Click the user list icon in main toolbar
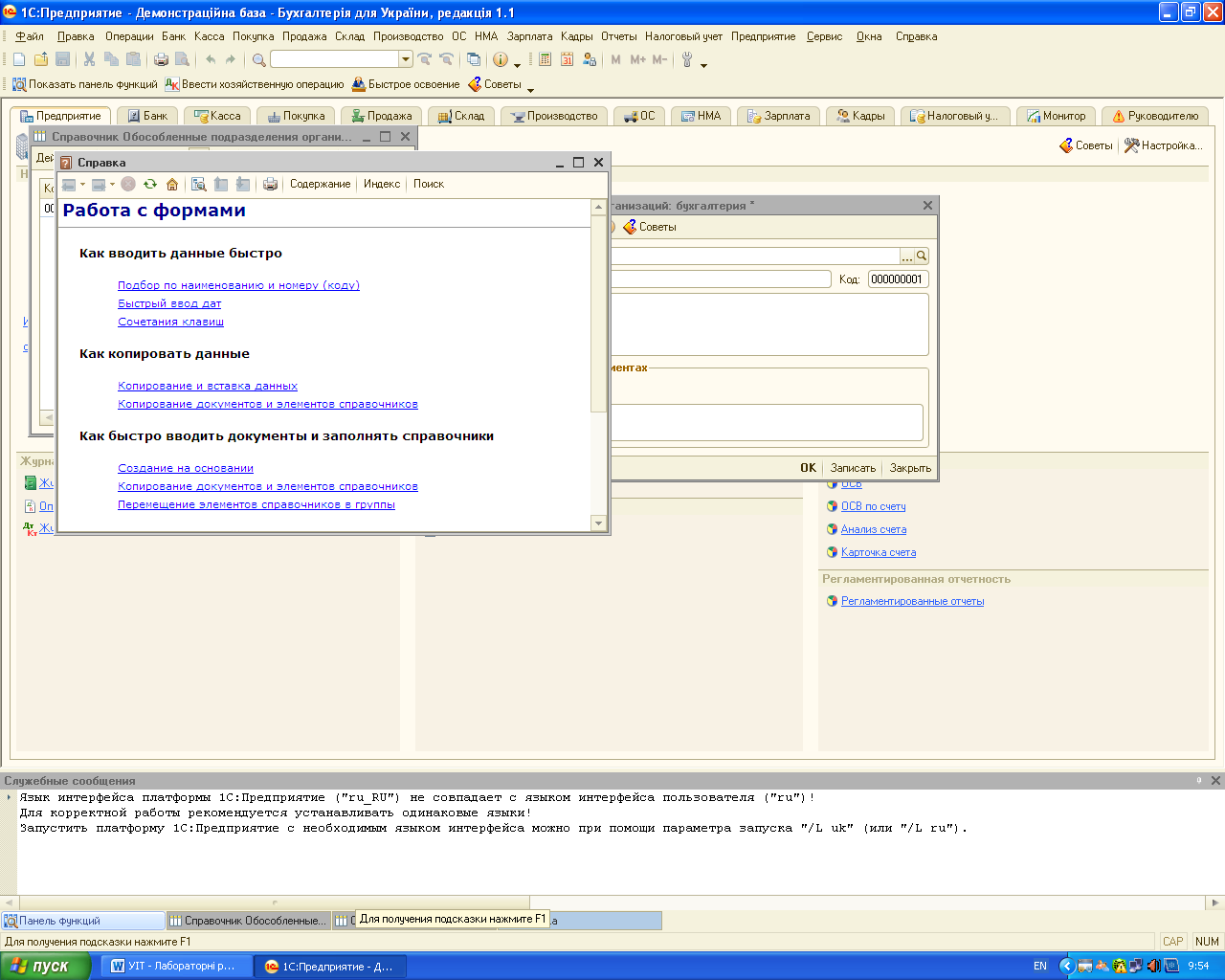1225x980 pixels. (x=589, y=59)
